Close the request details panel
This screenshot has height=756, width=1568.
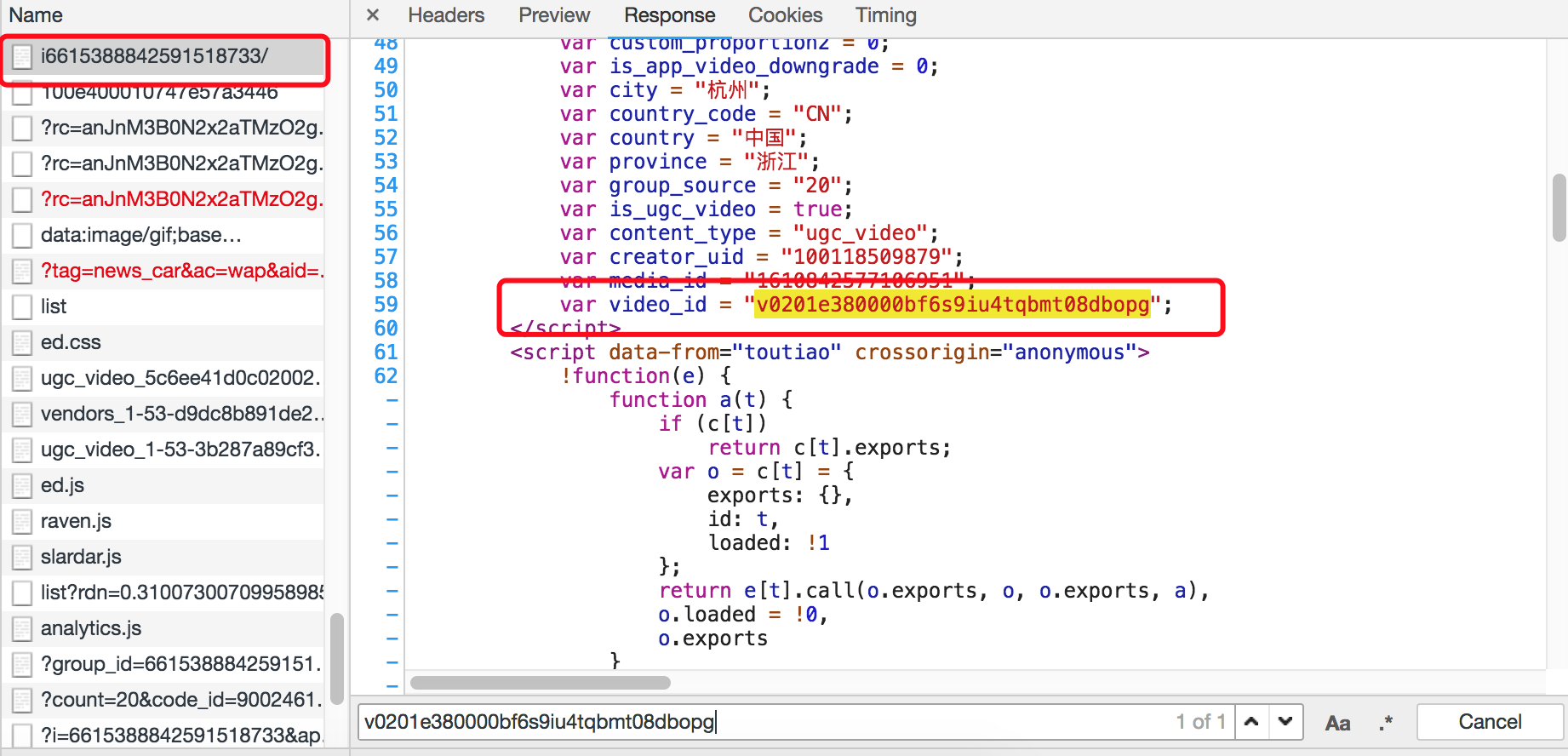(x=372, y=15)
